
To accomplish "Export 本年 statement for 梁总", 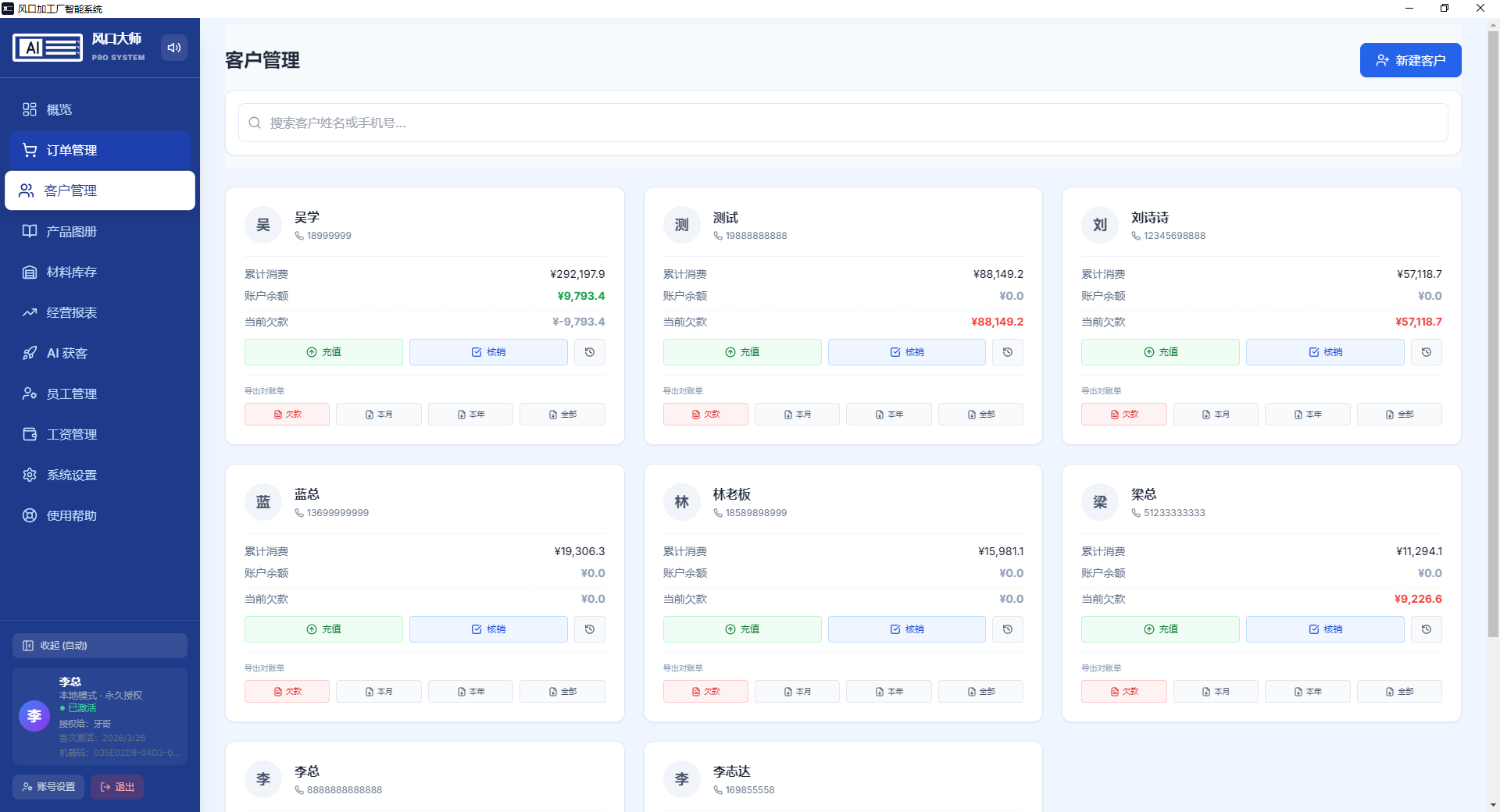I will [x=1308, y=692].
